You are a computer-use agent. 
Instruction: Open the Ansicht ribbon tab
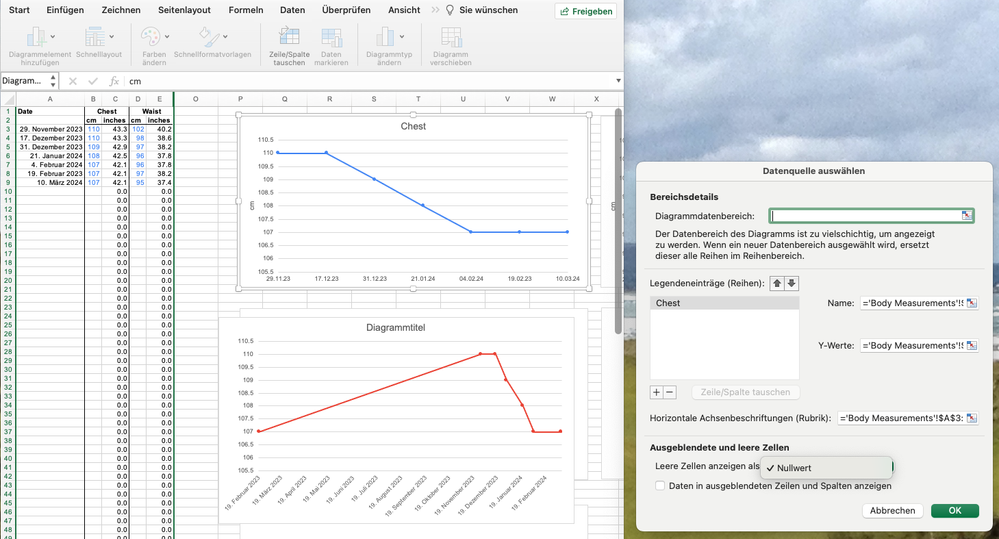[404, 10]
